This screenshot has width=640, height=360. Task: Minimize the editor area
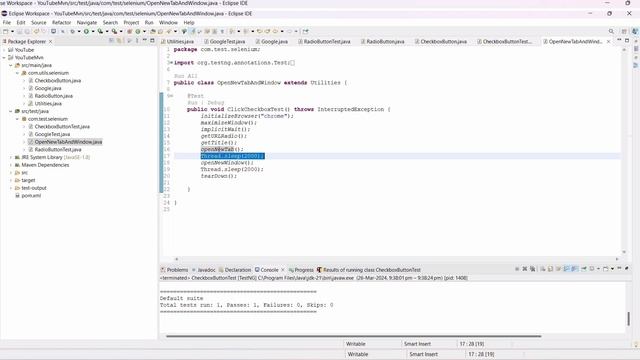[x=619, y=40]
